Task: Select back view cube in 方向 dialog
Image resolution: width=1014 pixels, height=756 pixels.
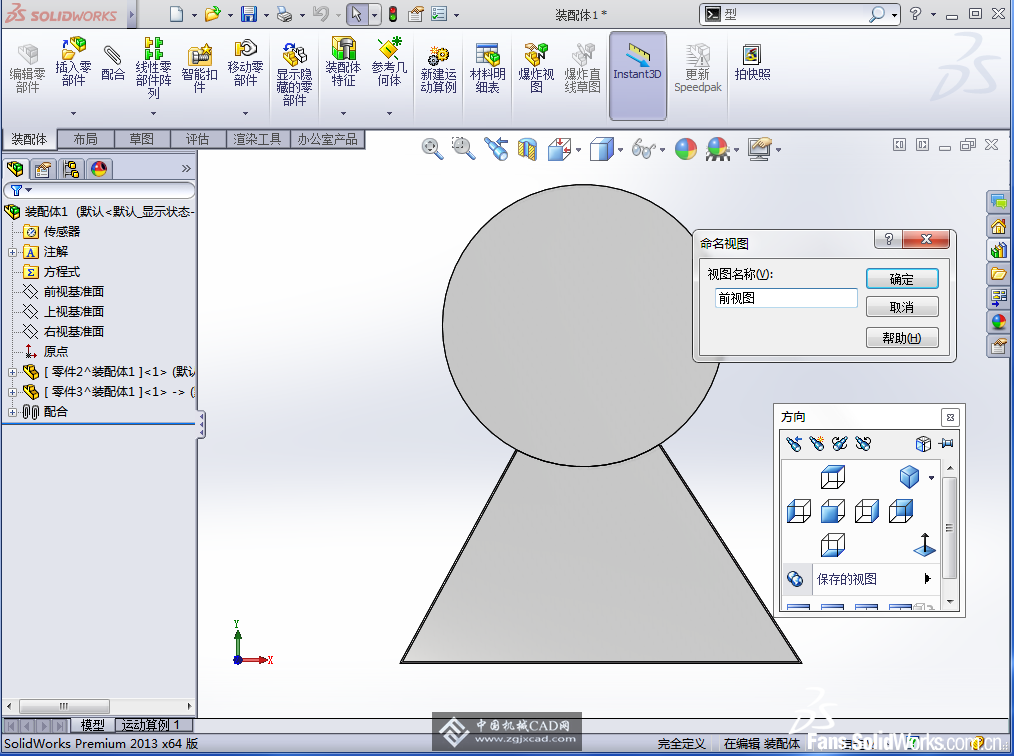Action: point(900,511)
